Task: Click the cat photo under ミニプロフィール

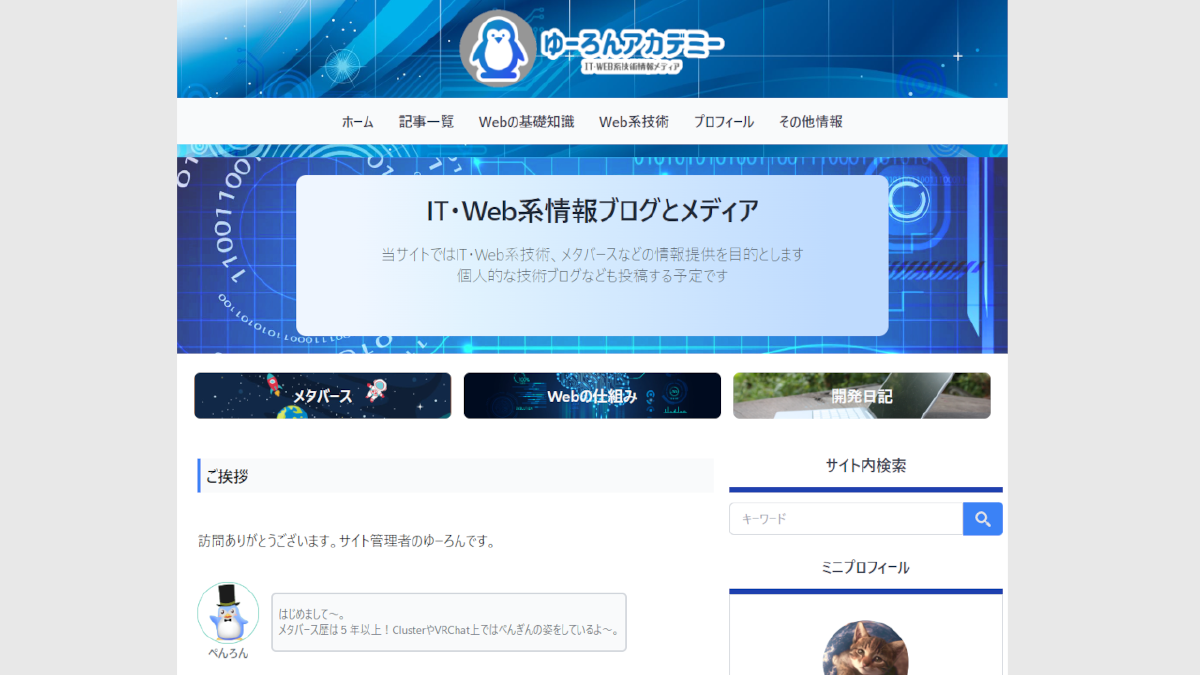Action: [865, 648]
